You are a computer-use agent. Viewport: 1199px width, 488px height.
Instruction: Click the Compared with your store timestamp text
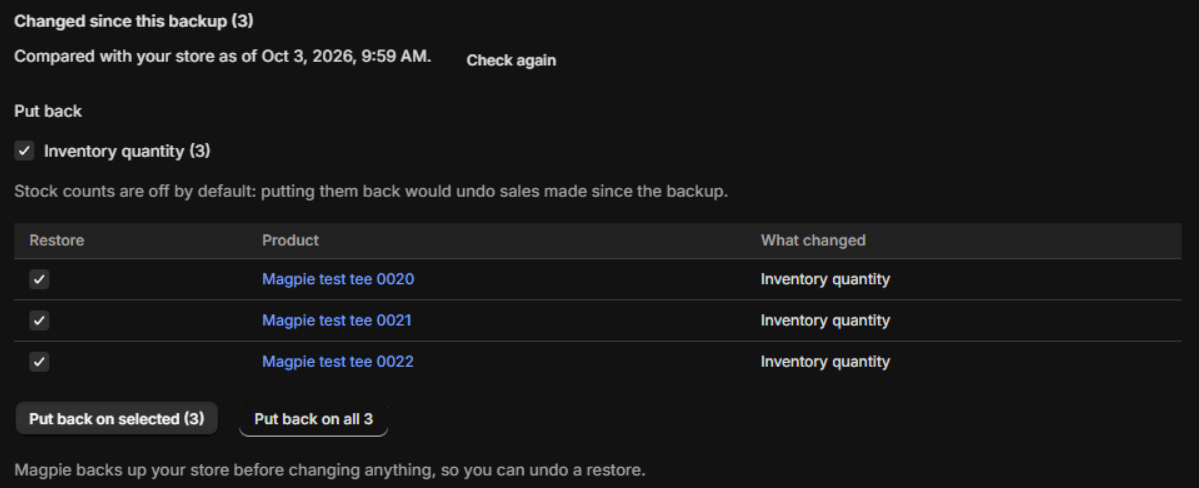click(x=223, y=57)
